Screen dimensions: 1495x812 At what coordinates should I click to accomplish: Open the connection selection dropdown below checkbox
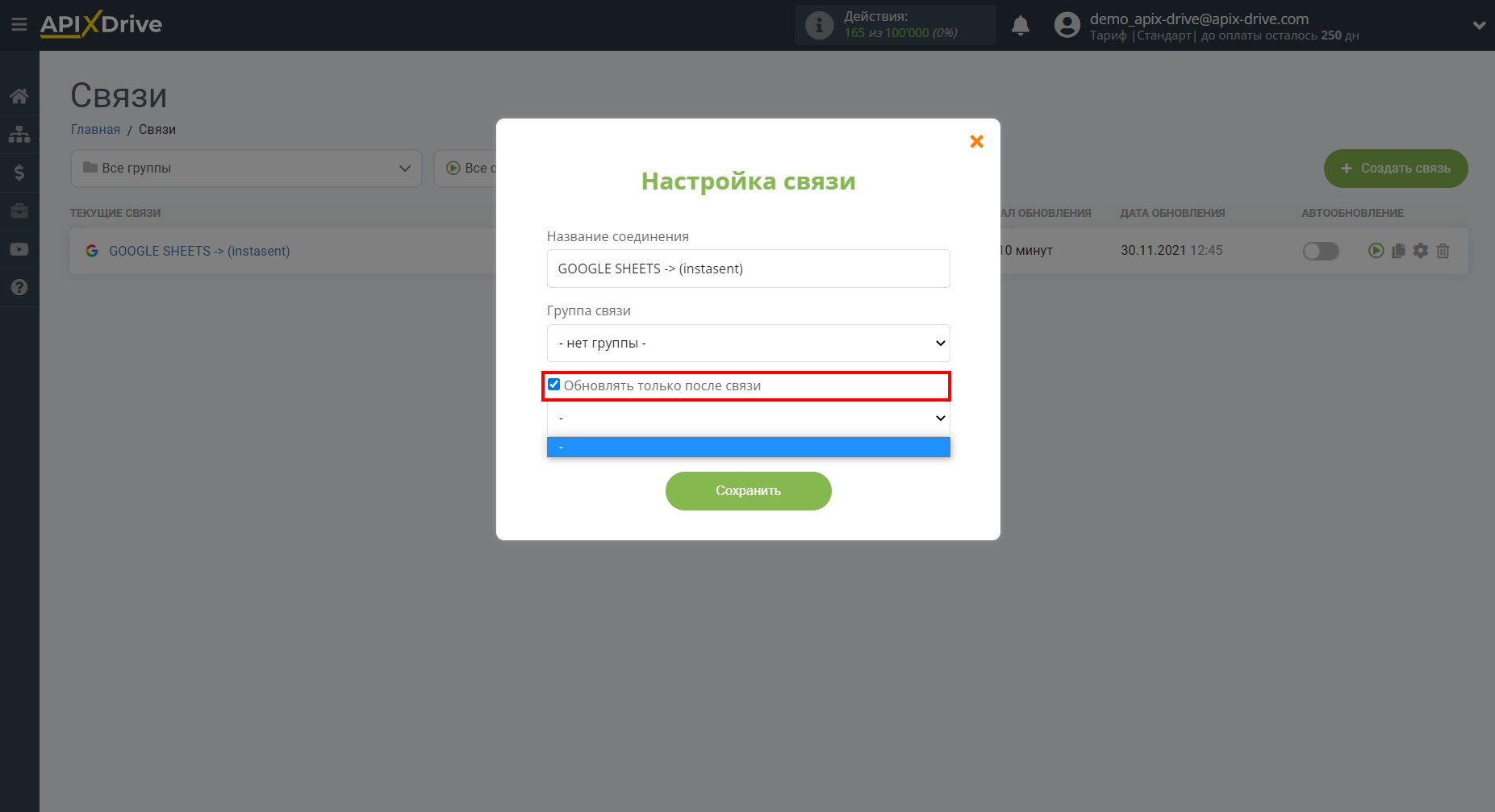[748, 418]
